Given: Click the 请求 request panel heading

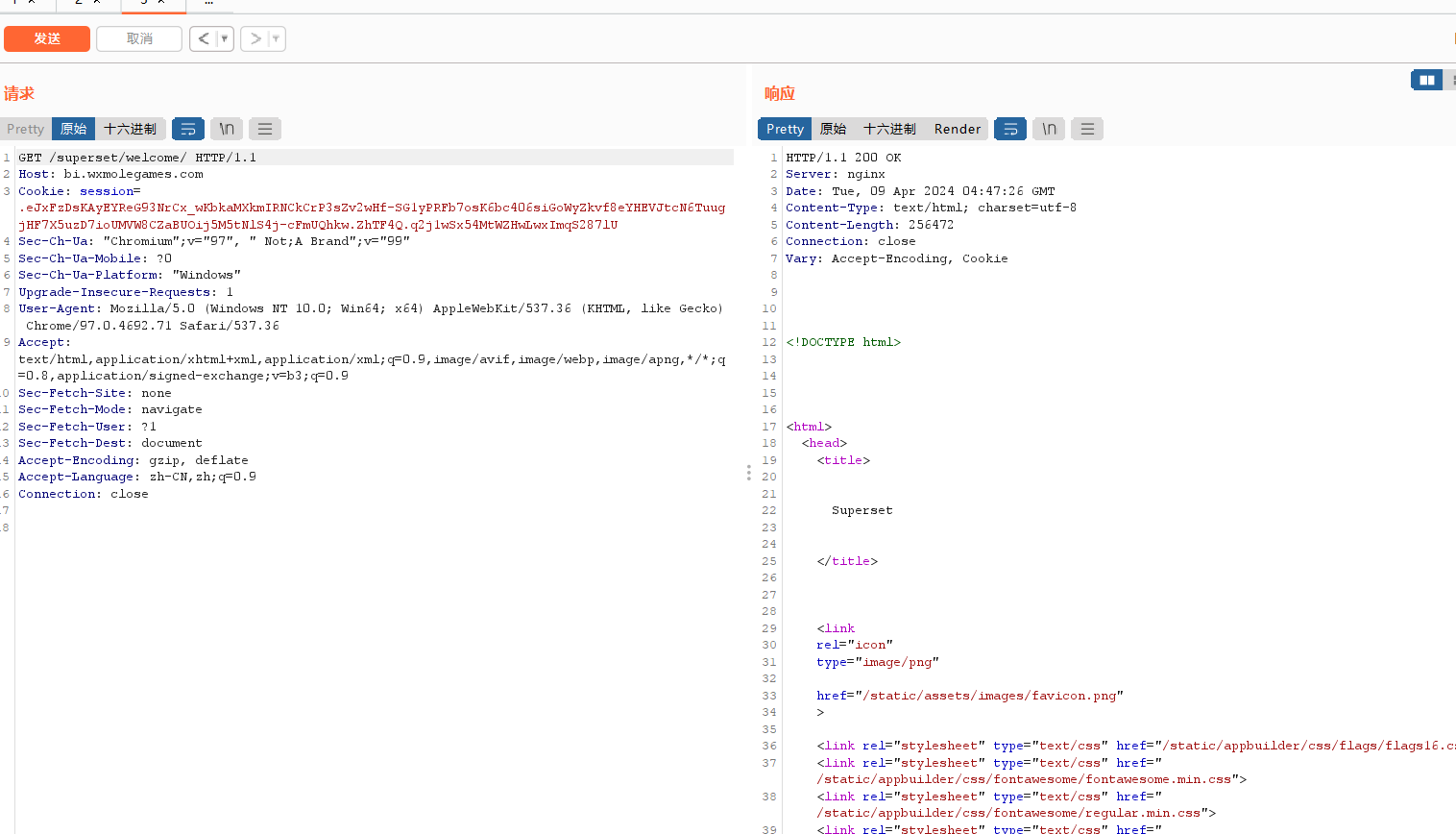Looking at the screenshot, I should [x=19, y=93].
